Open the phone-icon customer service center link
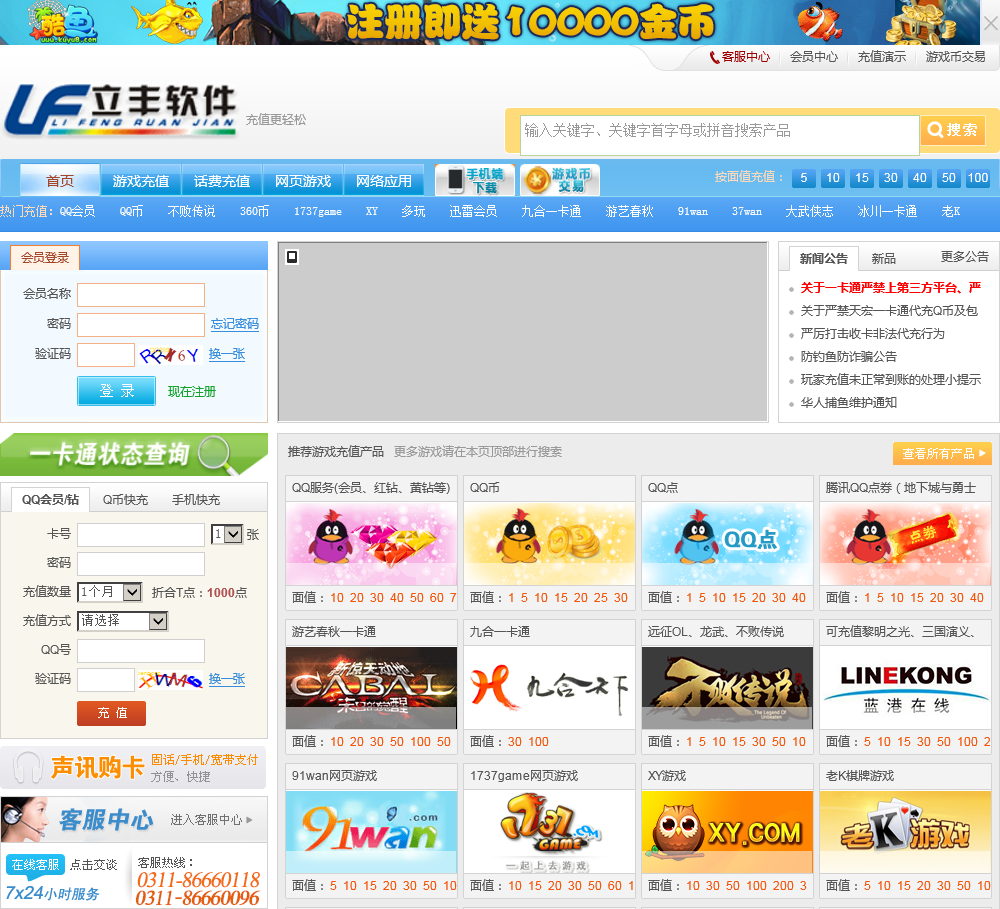This screenshot has height=909, width=1000. pyautogui.click(x=740, y=57)
